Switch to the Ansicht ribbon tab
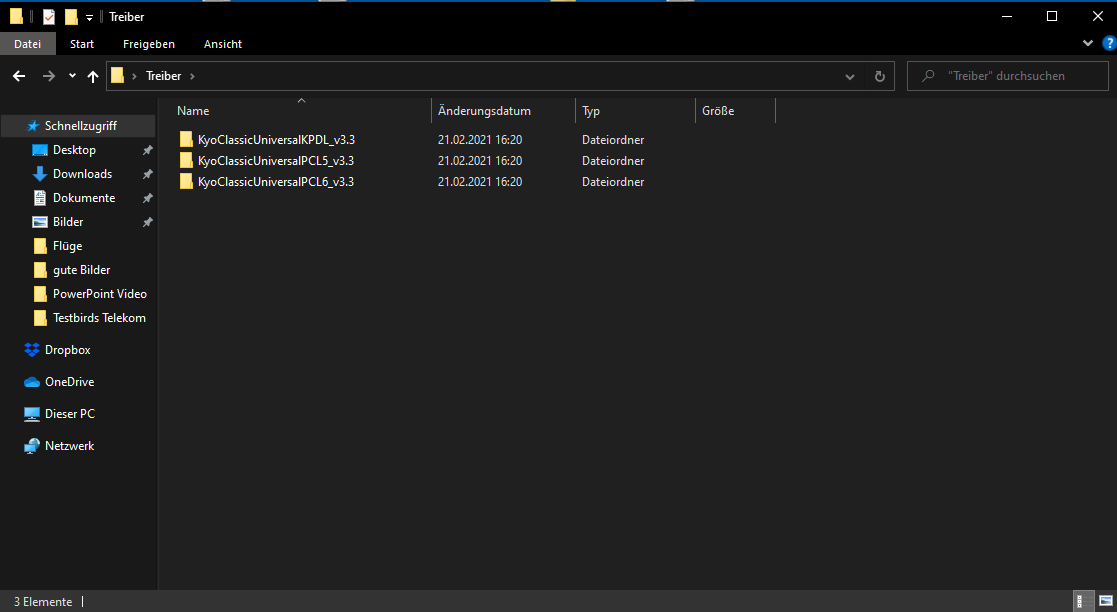Image resolution: width=1117 pixels, height=612 pixels. coord(223,44)
